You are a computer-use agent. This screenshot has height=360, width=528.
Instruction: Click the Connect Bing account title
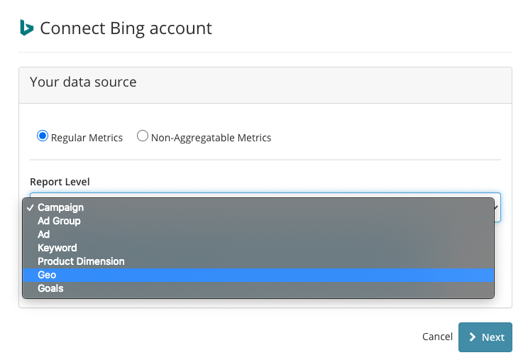pos(126,28)
